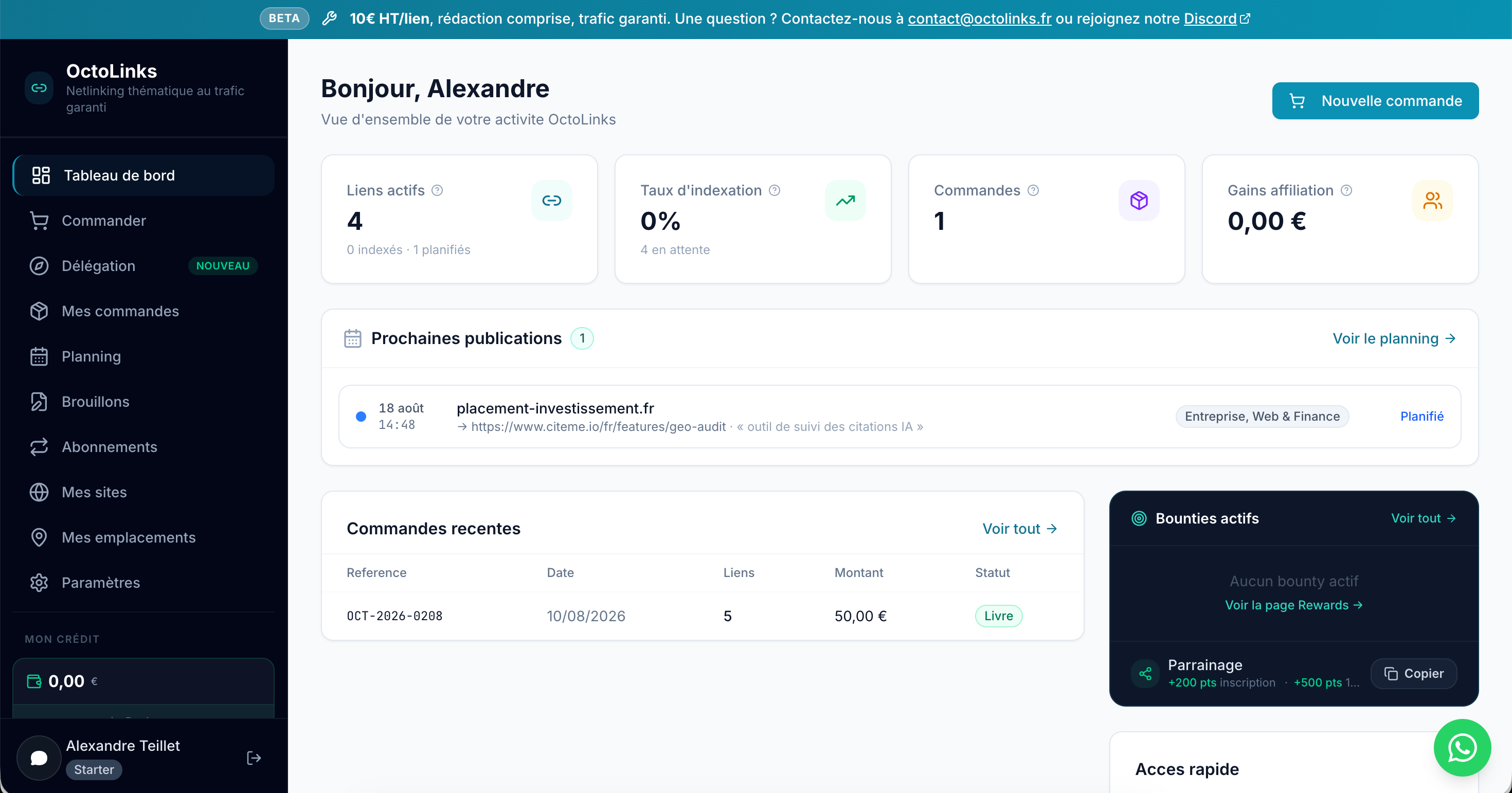
Task: Go to Commander in the sidebar
Action: click(144, 221)
